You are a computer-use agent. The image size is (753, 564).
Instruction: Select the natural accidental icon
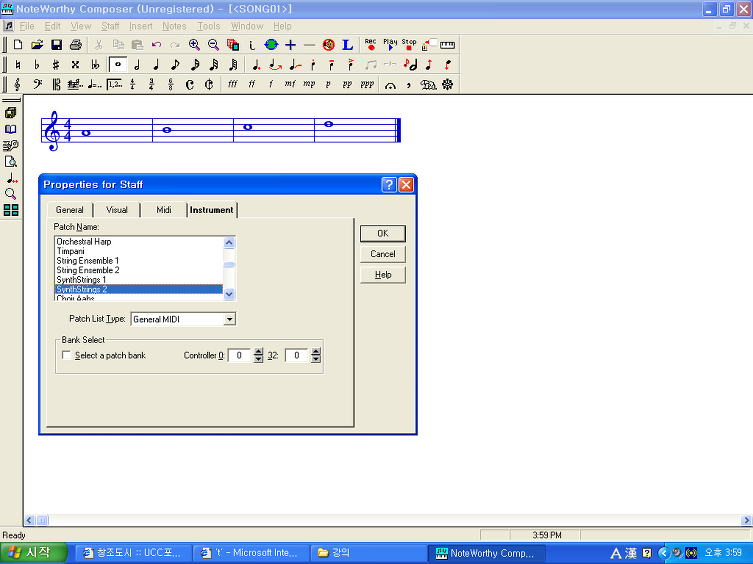point(18,64)
